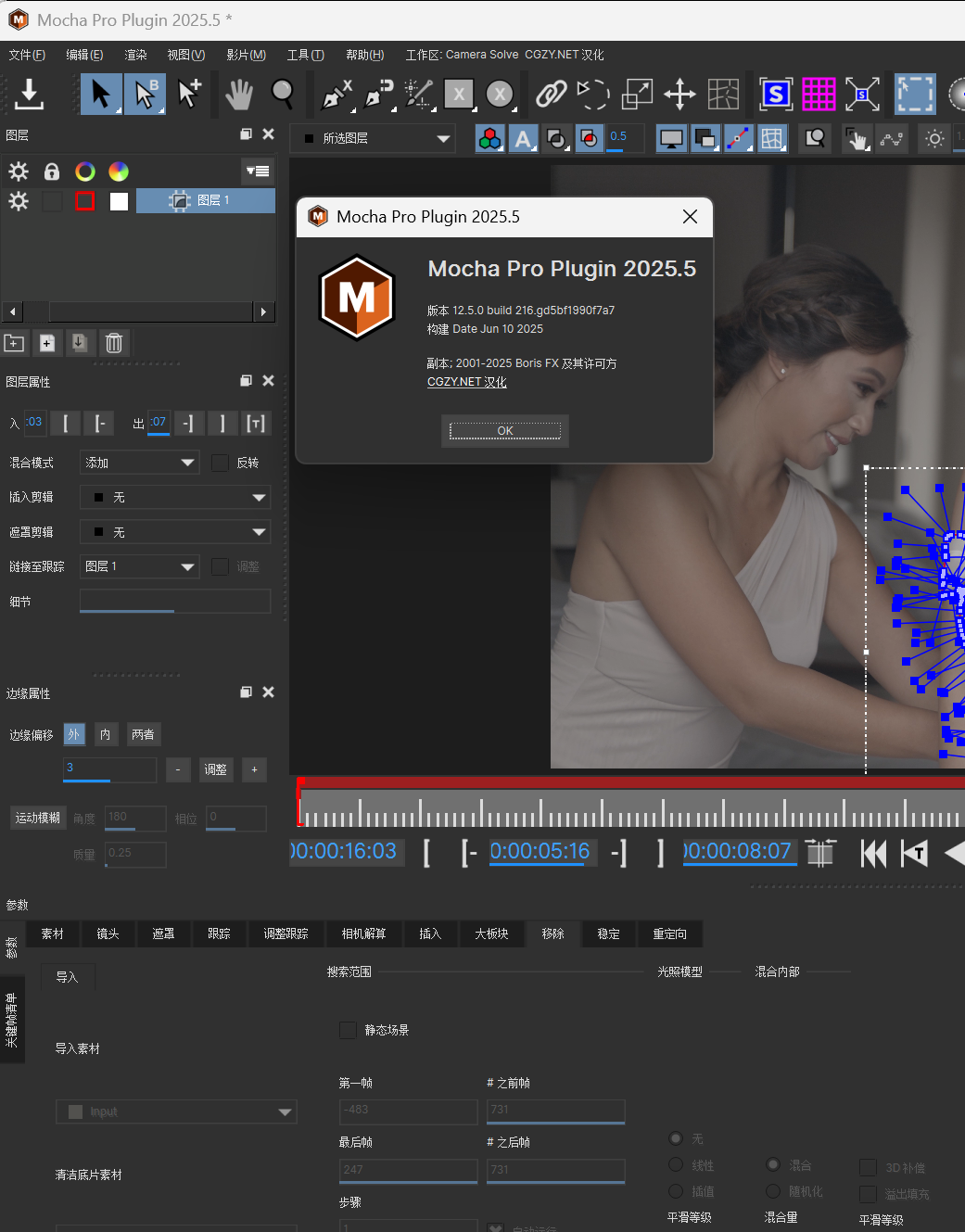Open the 文件(F) menu
The image size is (965, 1232).
27,55
